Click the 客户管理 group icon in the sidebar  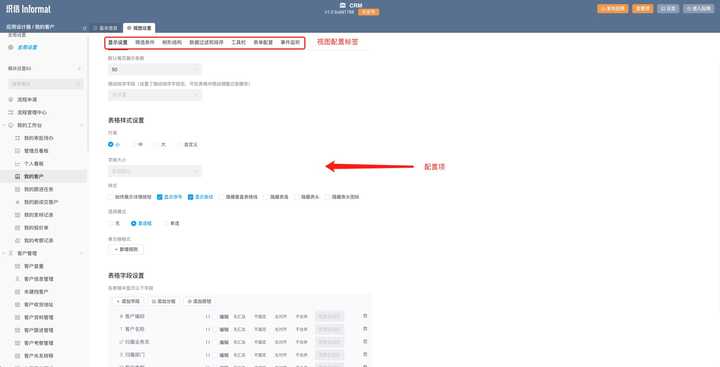pos(11,254)
